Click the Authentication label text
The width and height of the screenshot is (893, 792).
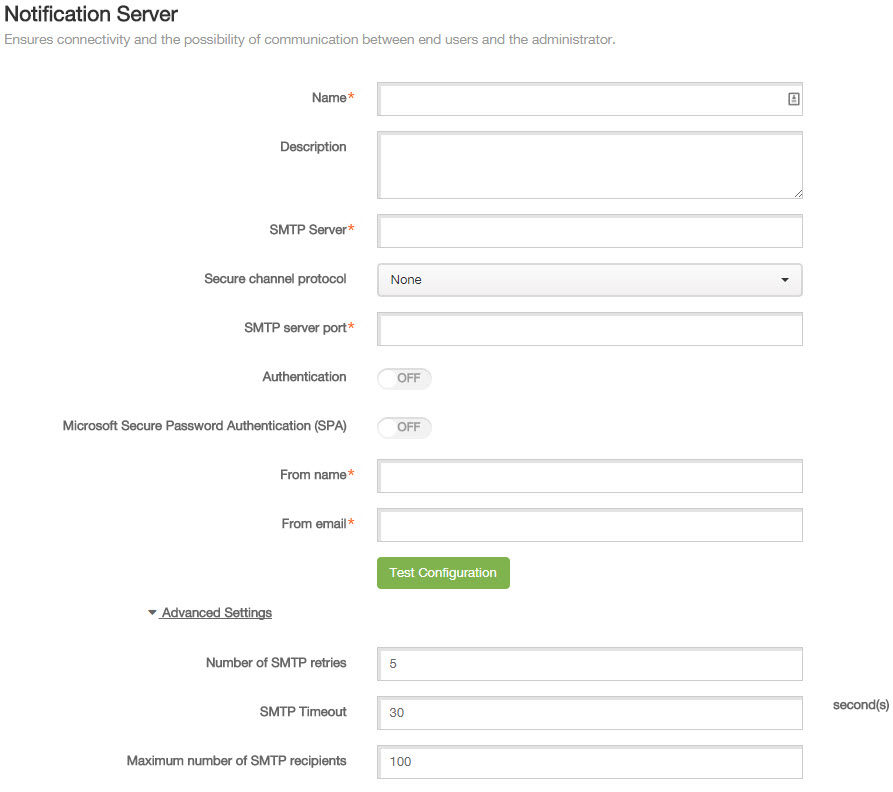[x=304, y=377]
